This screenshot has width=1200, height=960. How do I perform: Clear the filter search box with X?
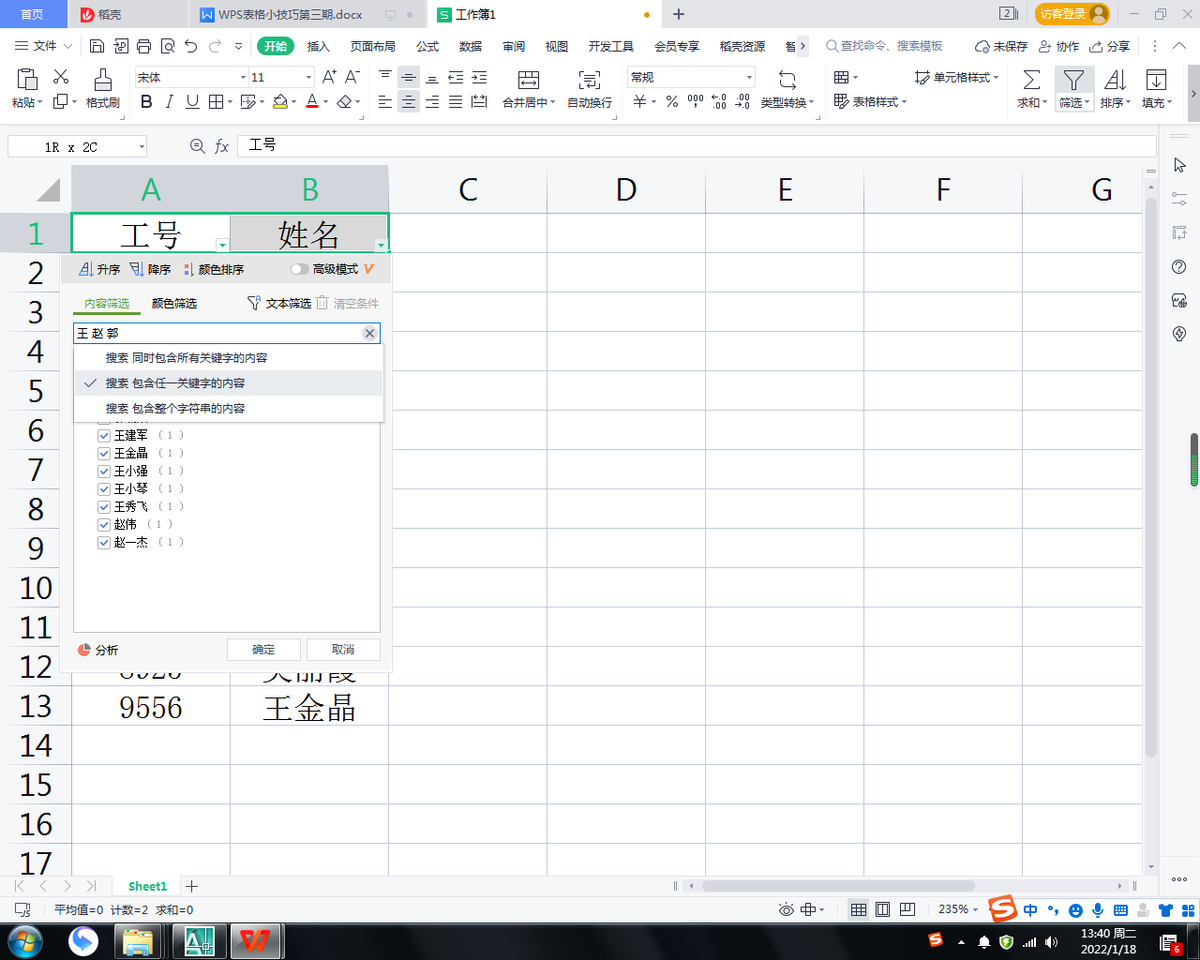369,333
